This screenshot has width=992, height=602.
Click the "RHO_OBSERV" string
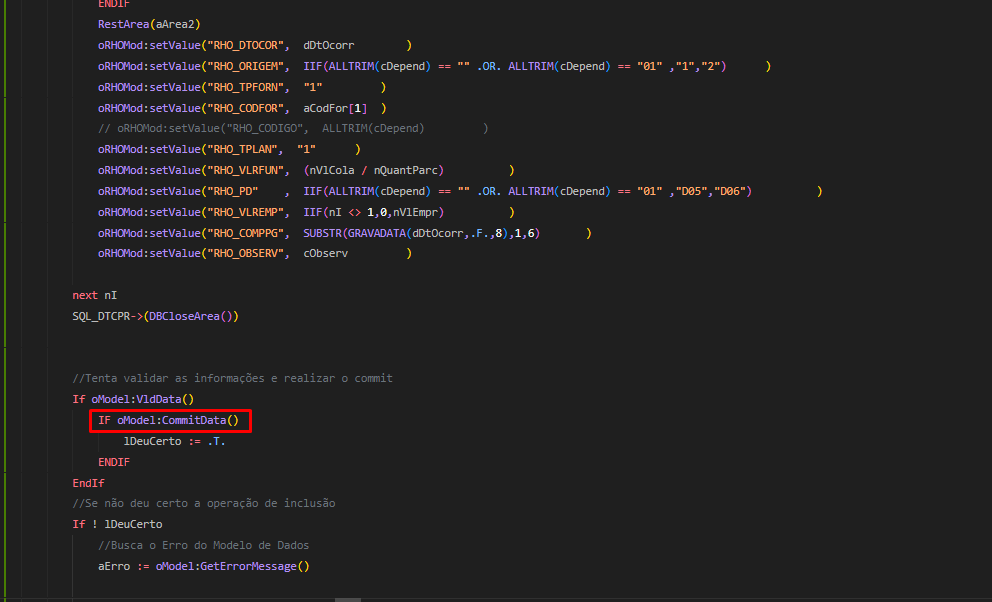point(245,253)
